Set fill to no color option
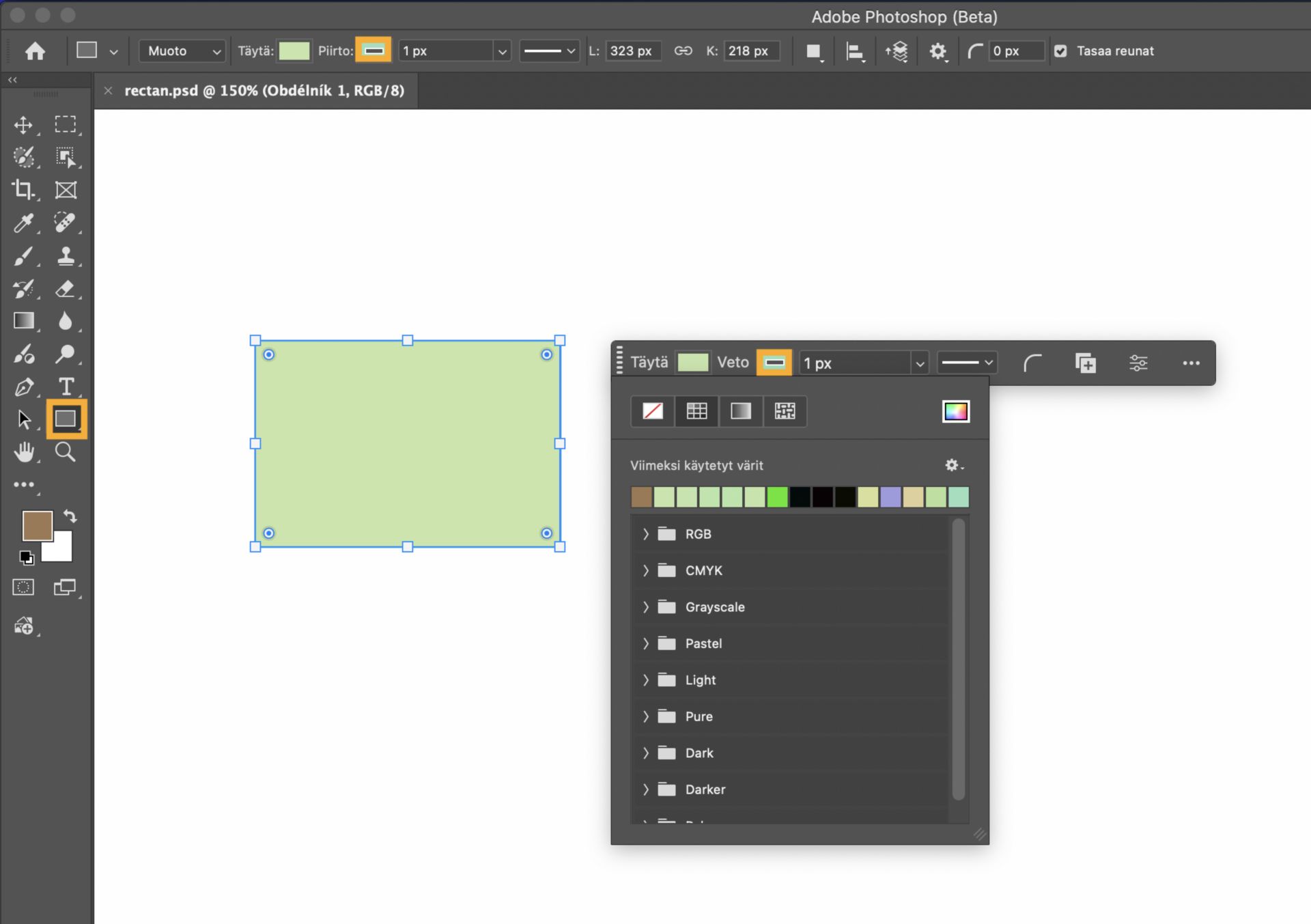This screenshot has height=924, width=1311. click(653, 411)
